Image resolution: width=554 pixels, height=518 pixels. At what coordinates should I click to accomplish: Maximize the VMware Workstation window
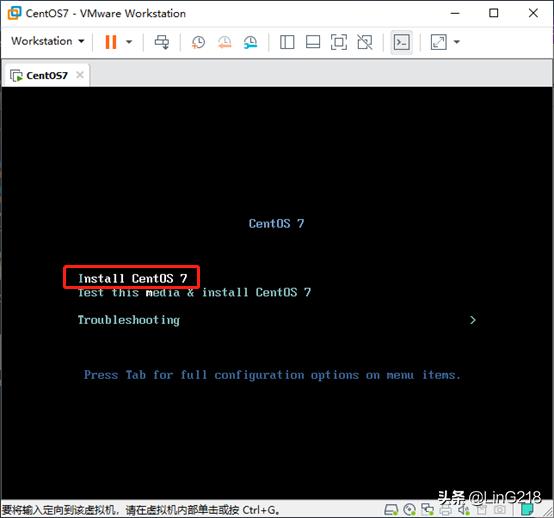(x=494, y=13)
